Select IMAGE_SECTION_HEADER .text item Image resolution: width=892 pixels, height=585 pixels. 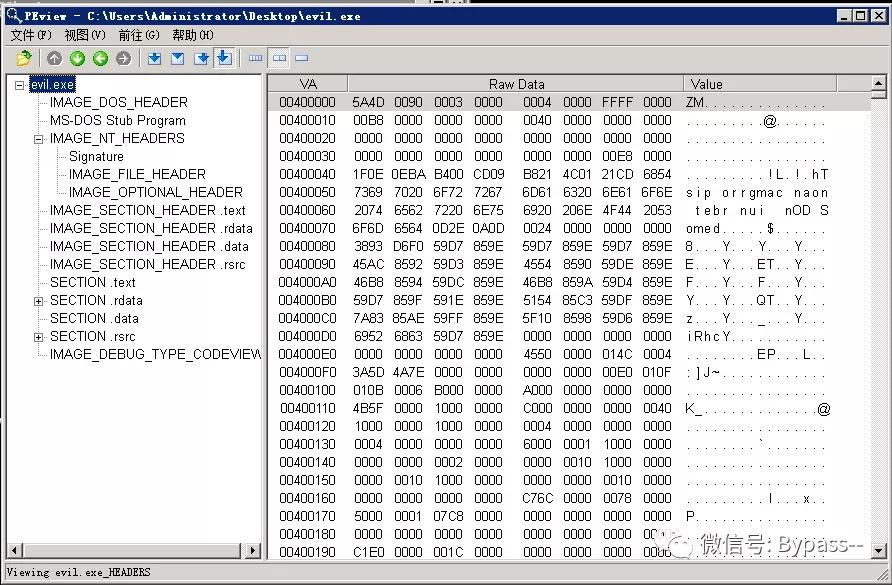coord(147,211)
